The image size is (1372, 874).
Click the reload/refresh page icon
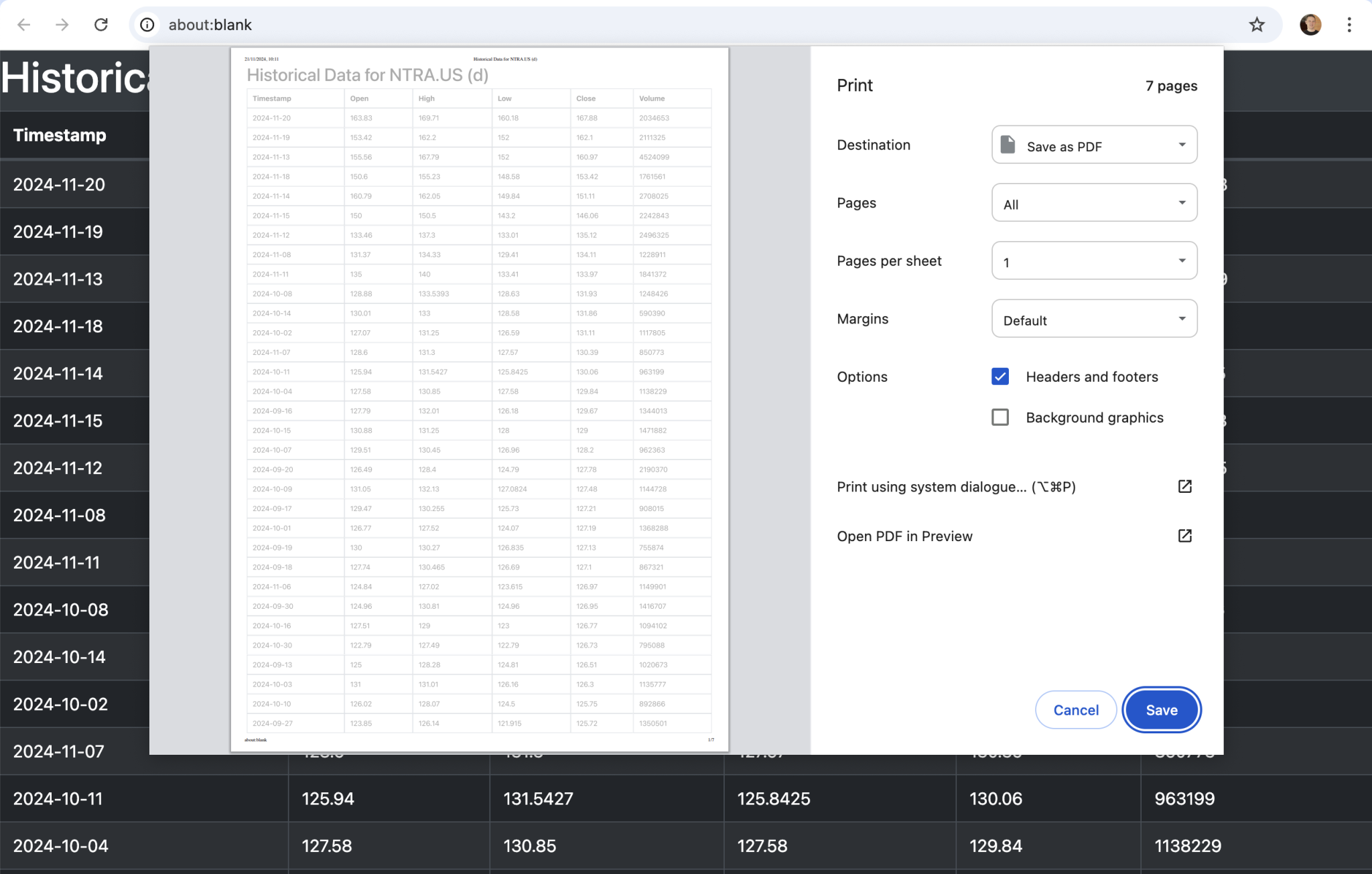pyautogui.click(x=101, y=25)
